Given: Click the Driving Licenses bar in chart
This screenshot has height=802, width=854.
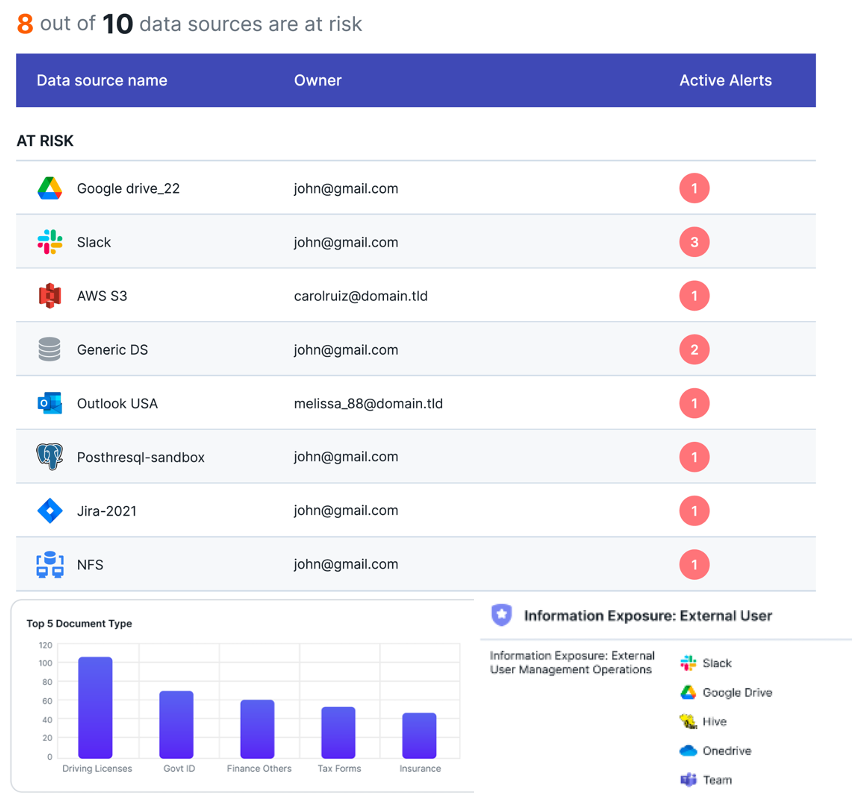Looking at the screenshot, I should coord(95,707).
